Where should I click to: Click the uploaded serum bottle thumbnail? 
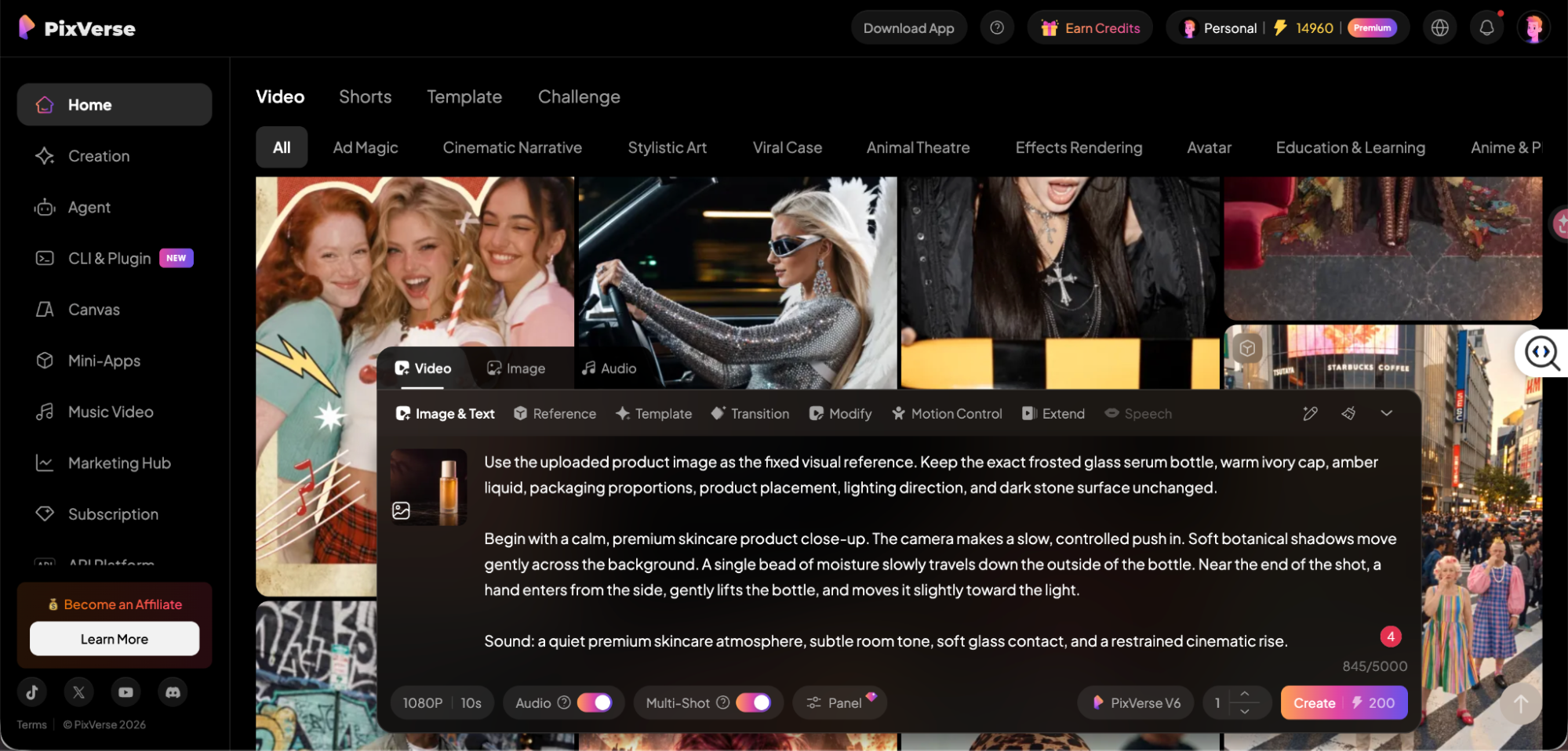pos(429,487)
